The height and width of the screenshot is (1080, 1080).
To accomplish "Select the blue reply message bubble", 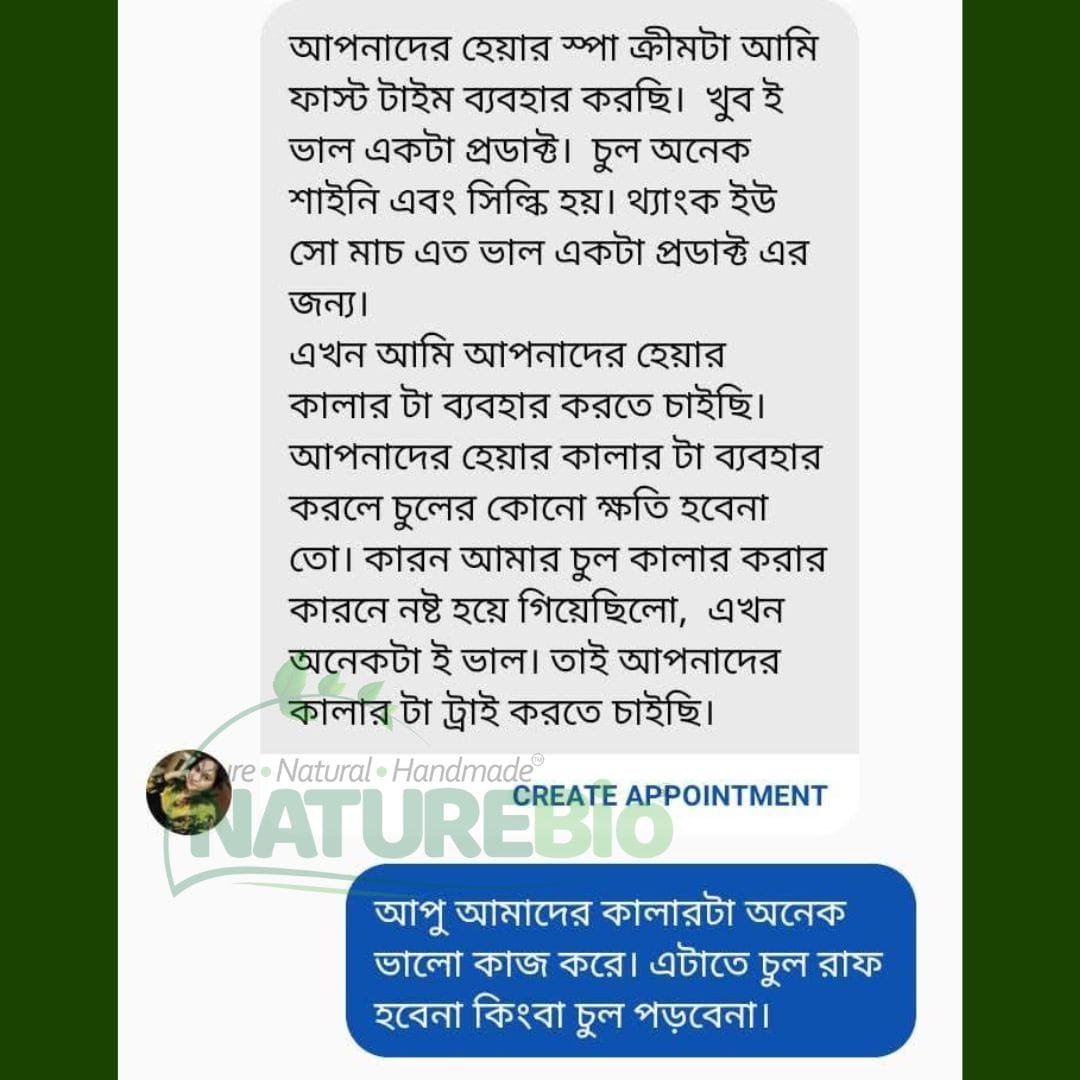I will pos(630,960).
